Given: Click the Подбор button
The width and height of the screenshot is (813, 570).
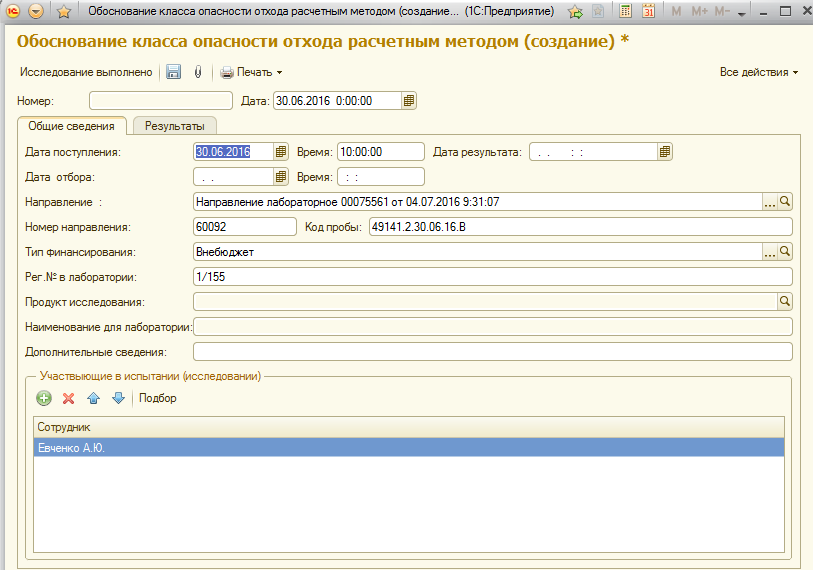Looking at the screenshot, I should (158, 398).
